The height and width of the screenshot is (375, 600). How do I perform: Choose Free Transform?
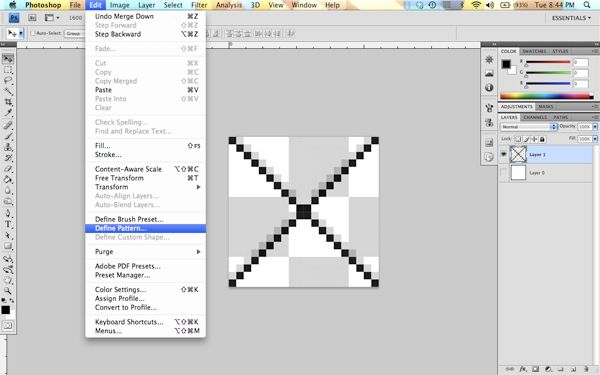click(145, 178)
